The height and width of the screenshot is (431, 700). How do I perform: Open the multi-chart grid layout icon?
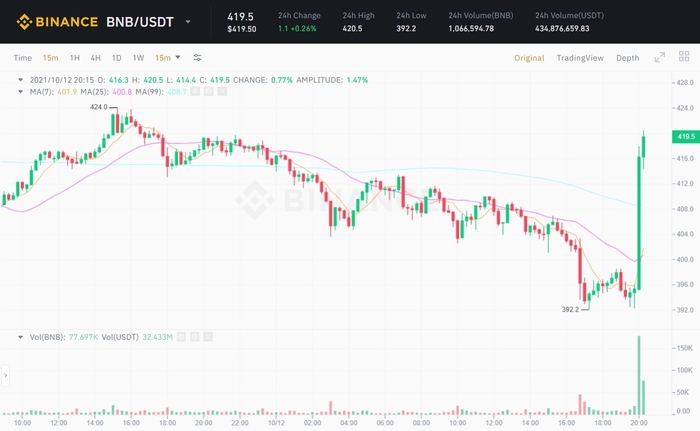[684, 56]
